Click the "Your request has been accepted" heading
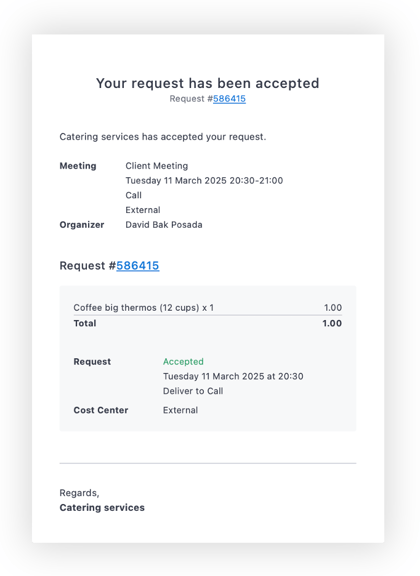 (x=208, y=83)
